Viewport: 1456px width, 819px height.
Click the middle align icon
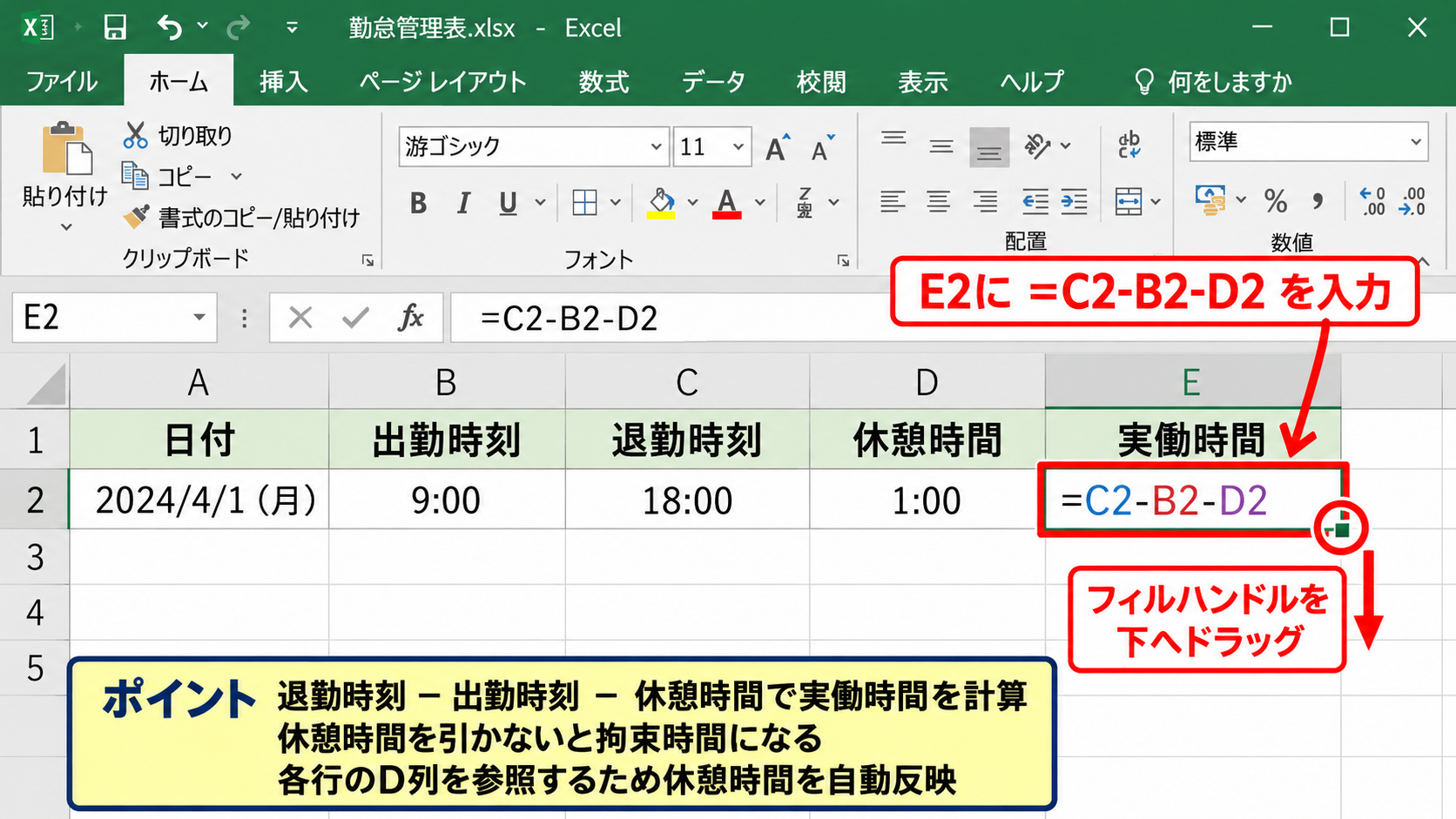pos(941,146)
